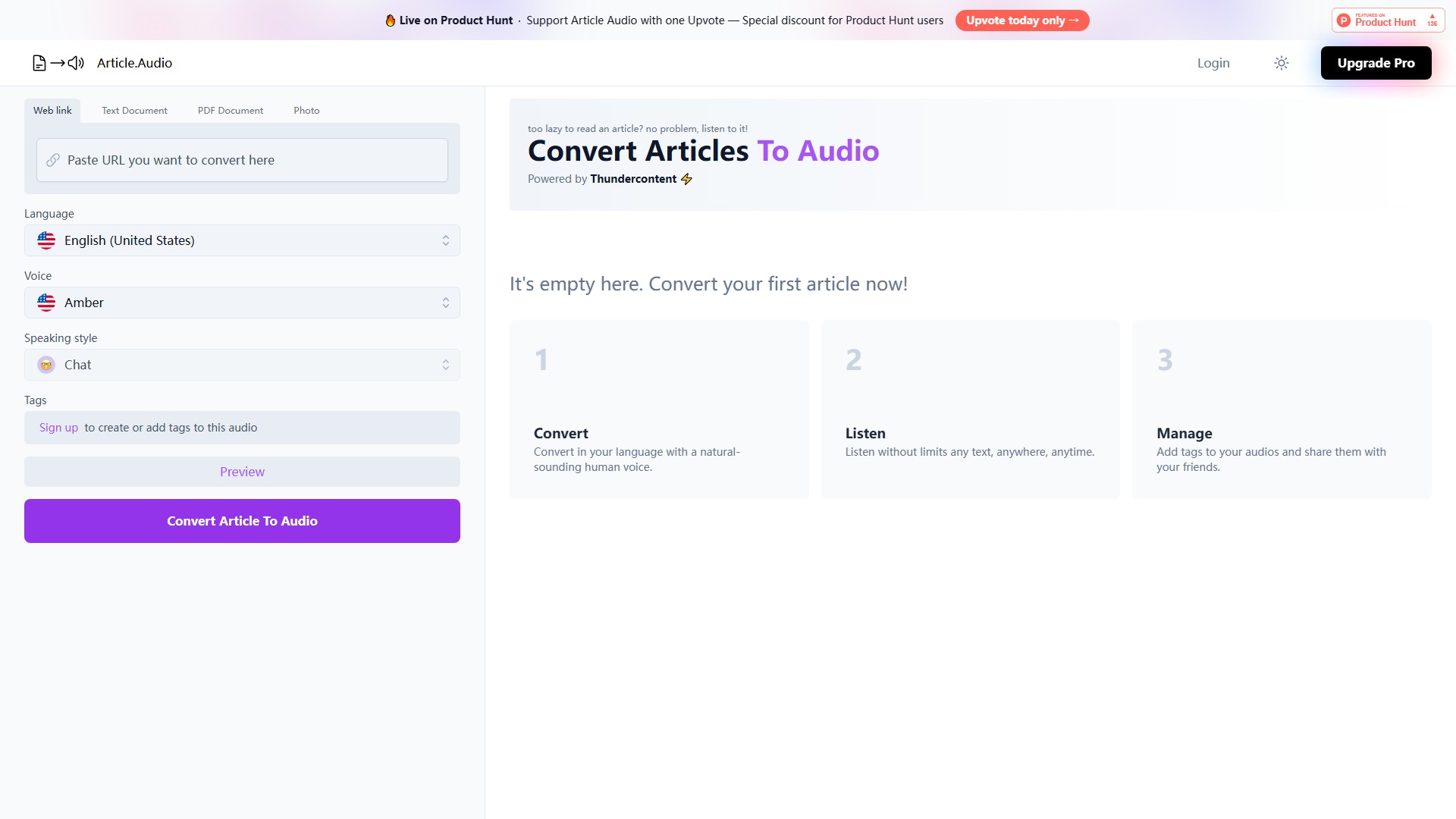Toggle the light/dark theme with the sun icon

point(1281,63)
